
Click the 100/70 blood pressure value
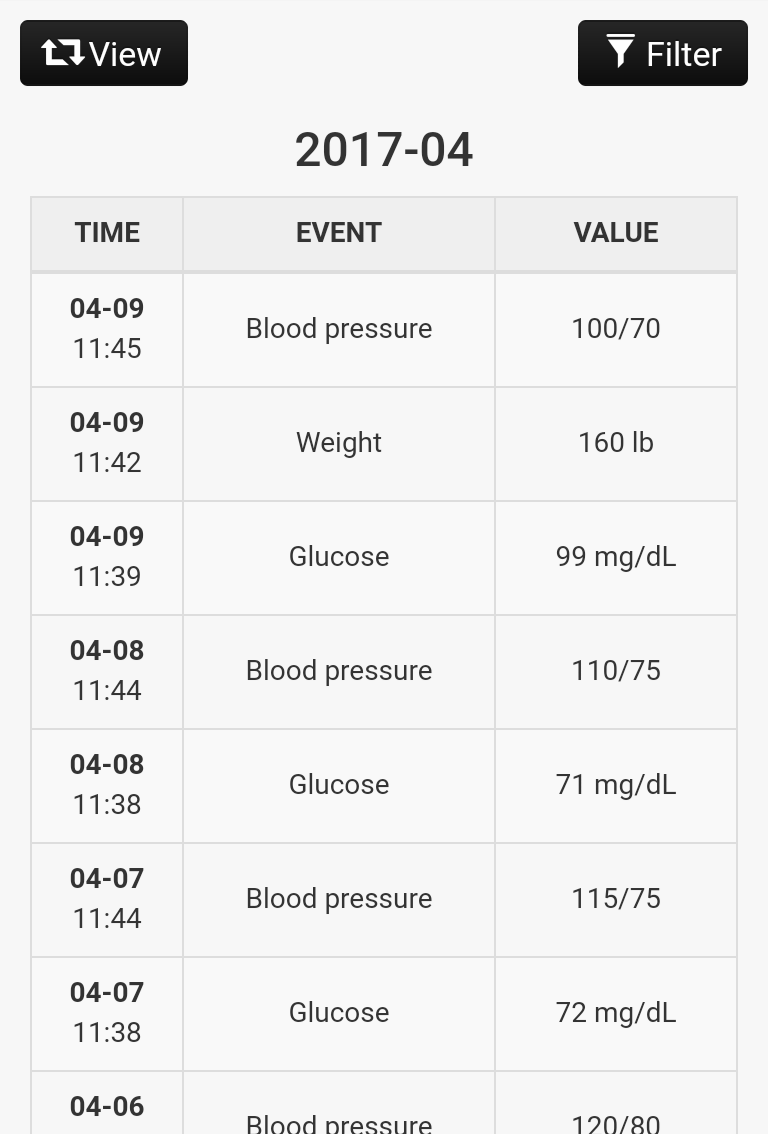(x=616, y=329)
